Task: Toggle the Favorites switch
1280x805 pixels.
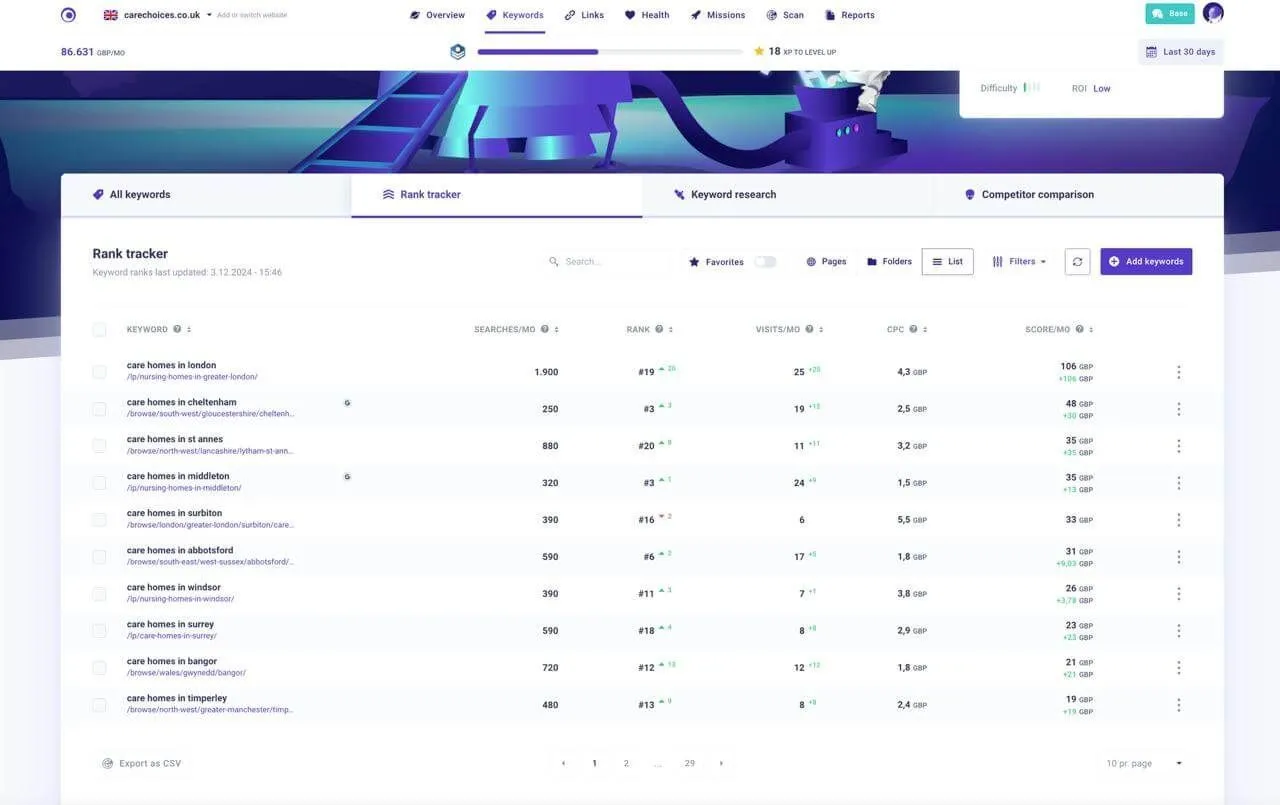Action: pyautogui.click(x=765, y=262)
